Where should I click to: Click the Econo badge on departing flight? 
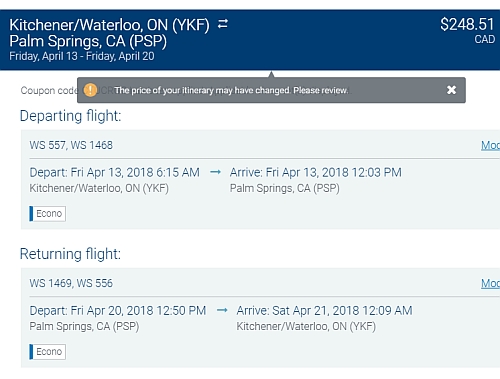(x=47, y=214)
